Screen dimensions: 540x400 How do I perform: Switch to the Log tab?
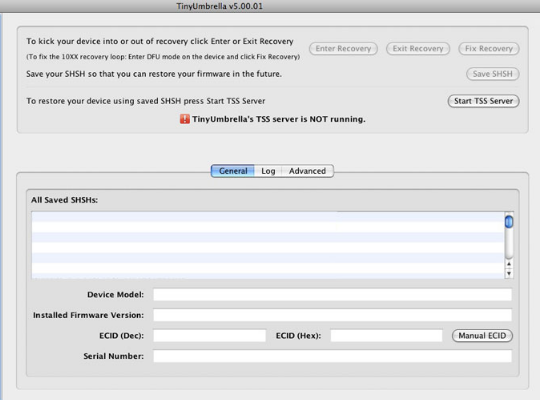click(x=268, y=171)
